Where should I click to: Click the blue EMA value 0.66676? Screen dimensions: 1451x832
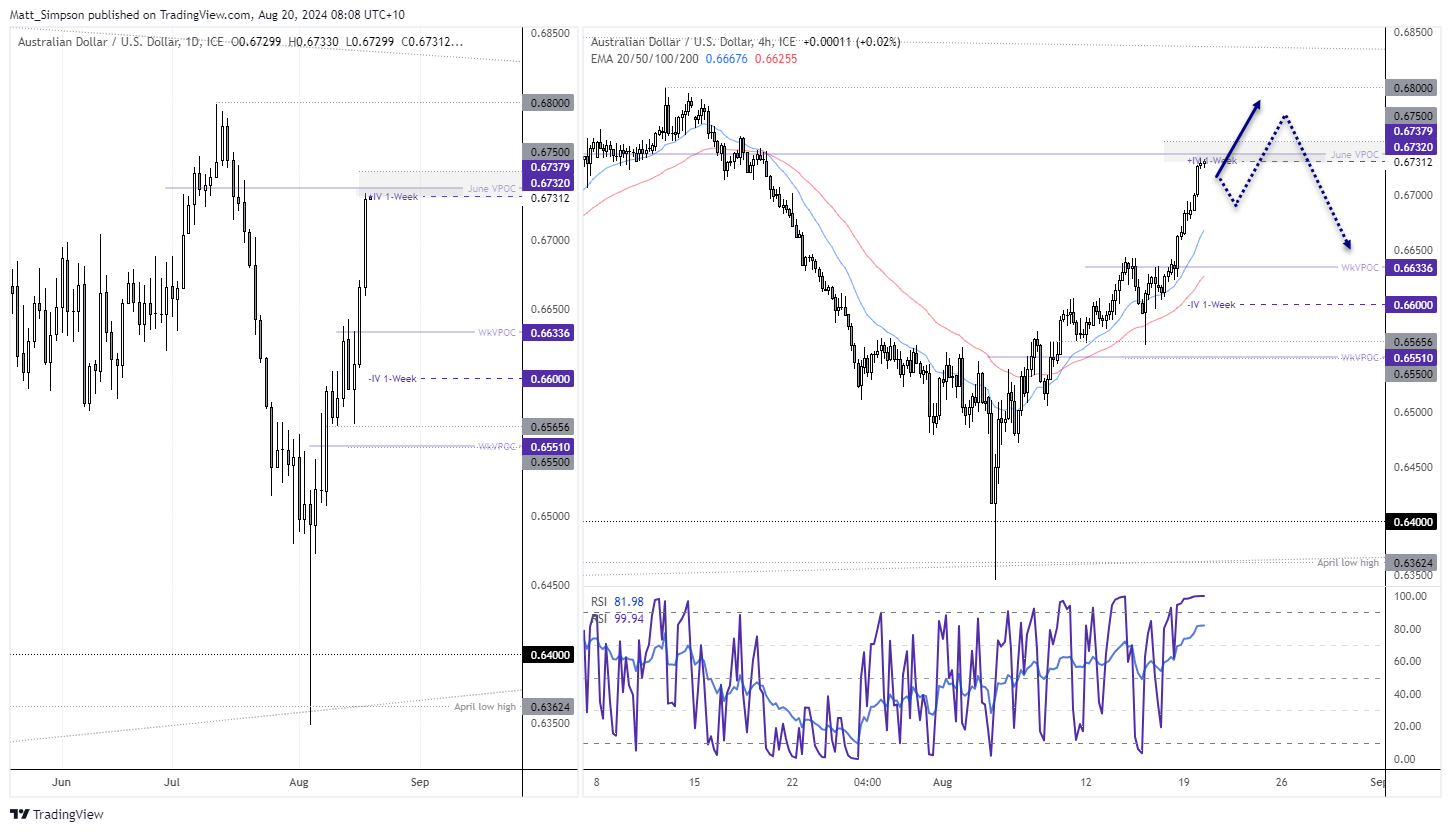tap(725, 58)
